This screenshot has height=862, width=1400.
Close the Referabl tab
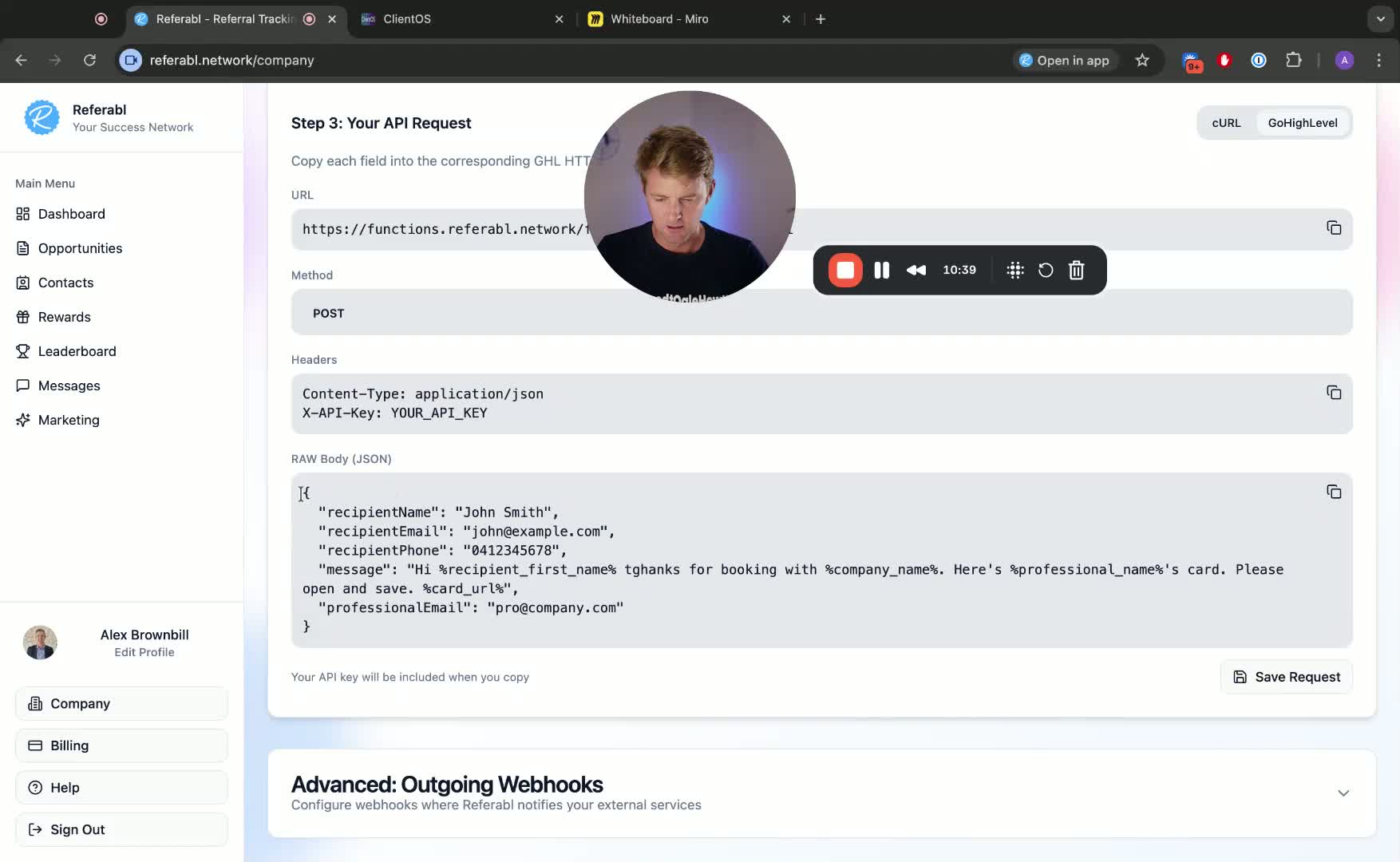pyautogui.click(x=332, y=19)
